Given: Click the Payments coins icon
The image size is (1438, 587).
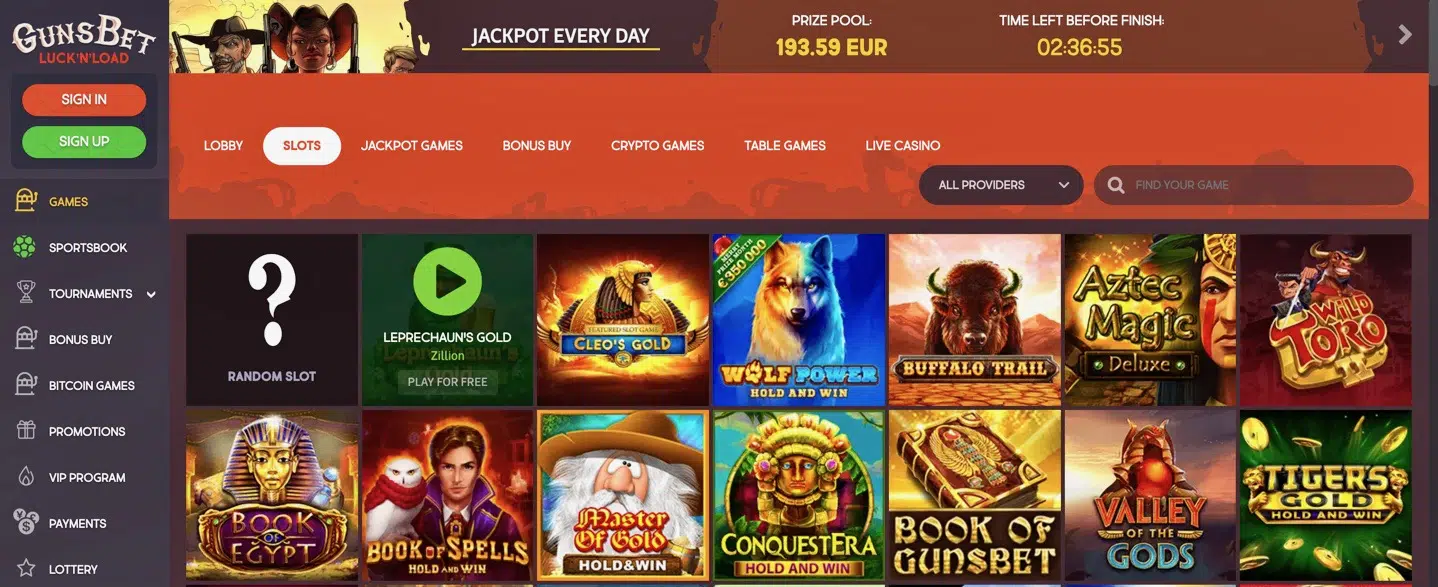Looking at the screenshot, I should [x=26, y=522].
